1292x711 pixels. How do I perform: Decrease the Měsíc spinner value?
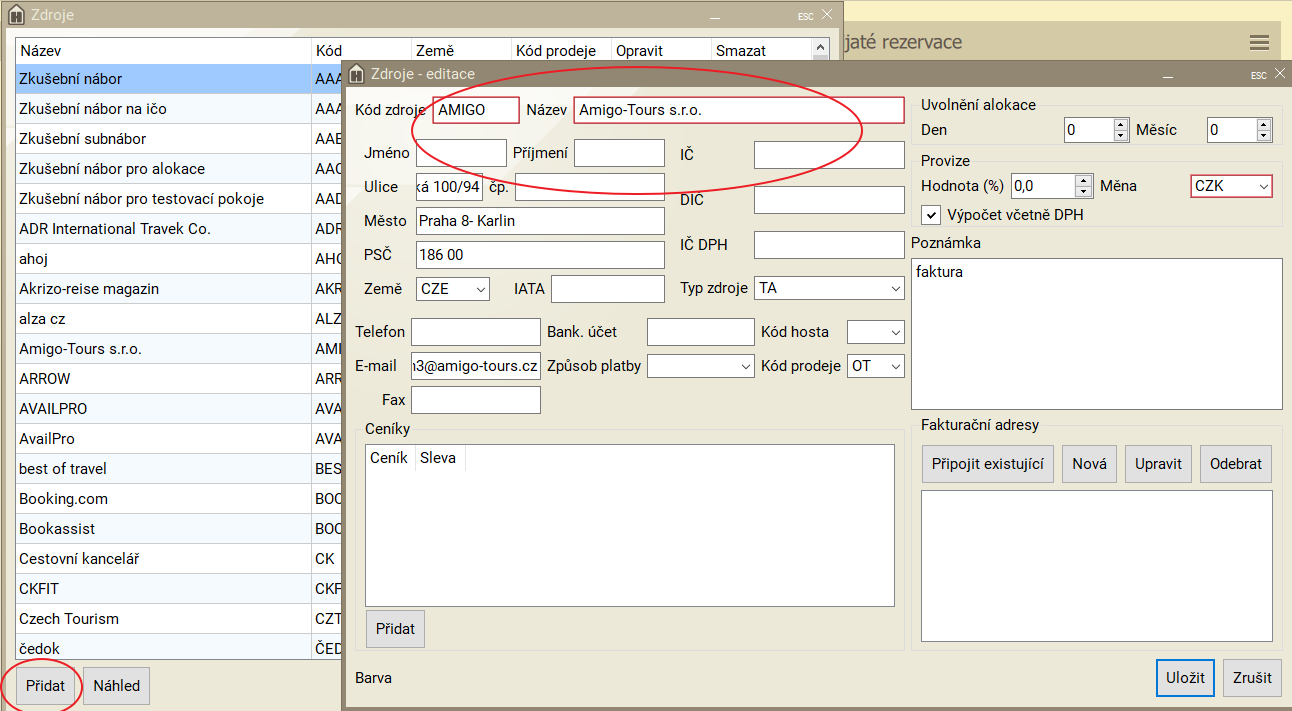(x=1264, y=136)
